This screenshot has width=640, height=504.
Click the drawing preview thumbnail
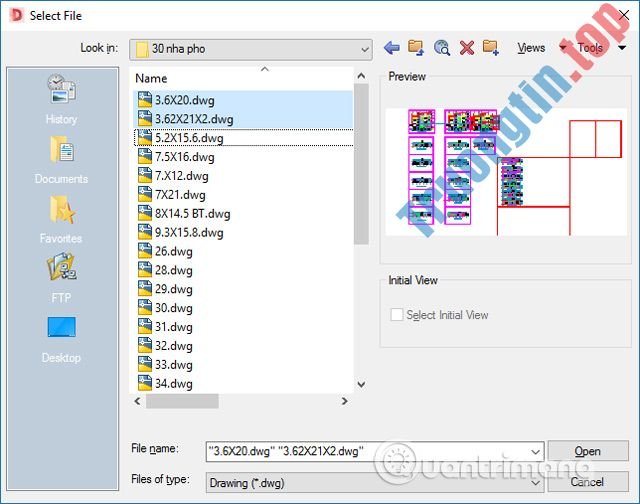pyautogui.click(x=506, y=172)
